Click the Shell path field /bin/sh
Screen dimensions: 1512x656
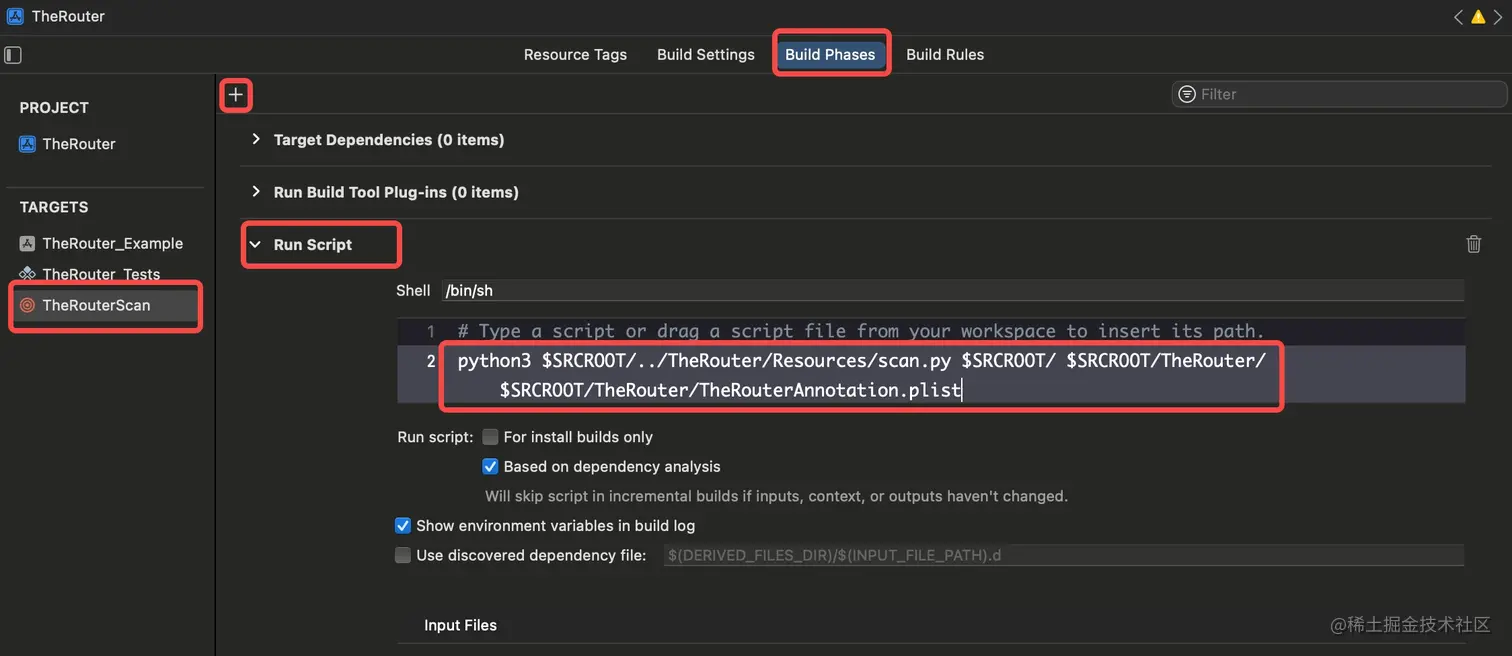pos(952,290)
